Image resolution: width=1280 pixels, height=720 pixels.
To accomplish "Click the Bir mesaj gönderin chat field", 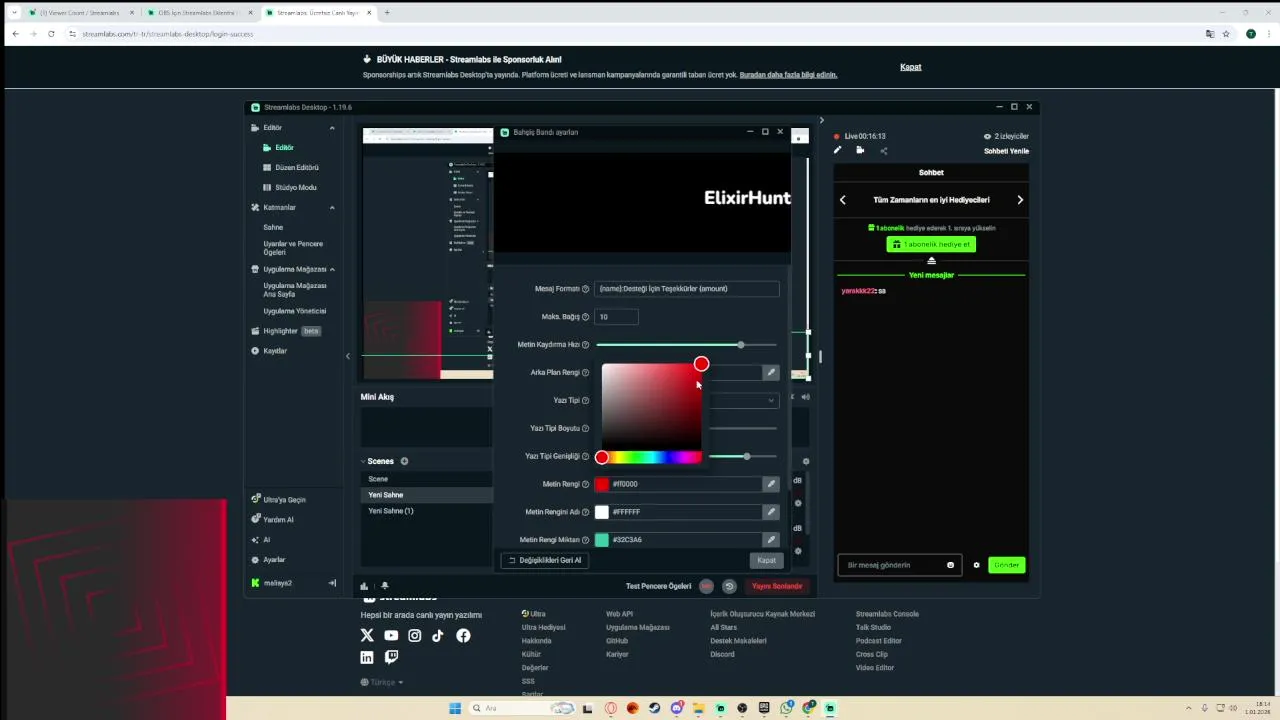I will coord(899,565).
